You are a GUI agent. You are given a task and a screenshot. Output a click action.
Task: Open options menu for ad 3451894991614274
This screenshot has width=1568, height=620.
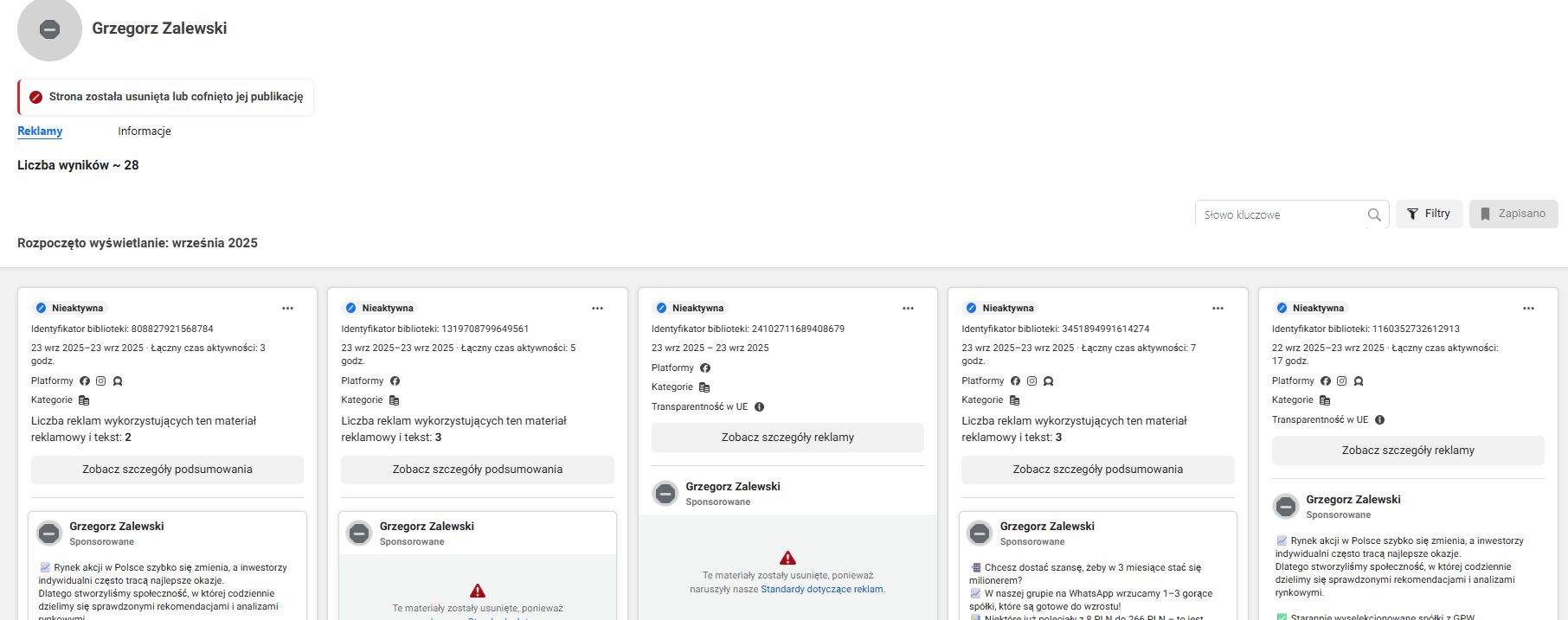click(x=1218, y=308)
